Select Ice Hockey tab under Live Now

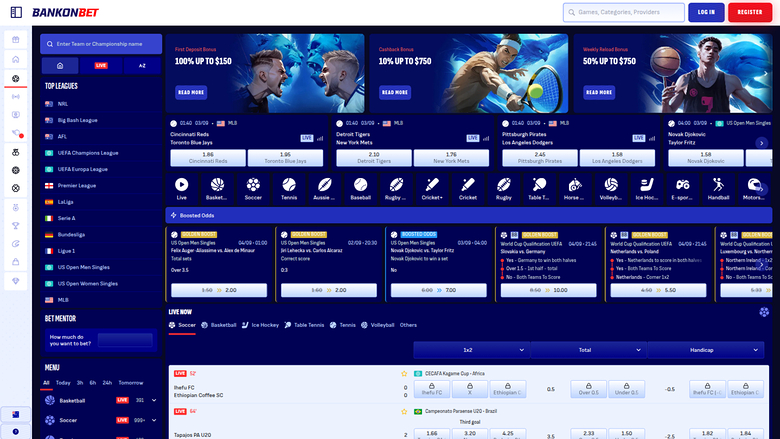coord(260,325)
